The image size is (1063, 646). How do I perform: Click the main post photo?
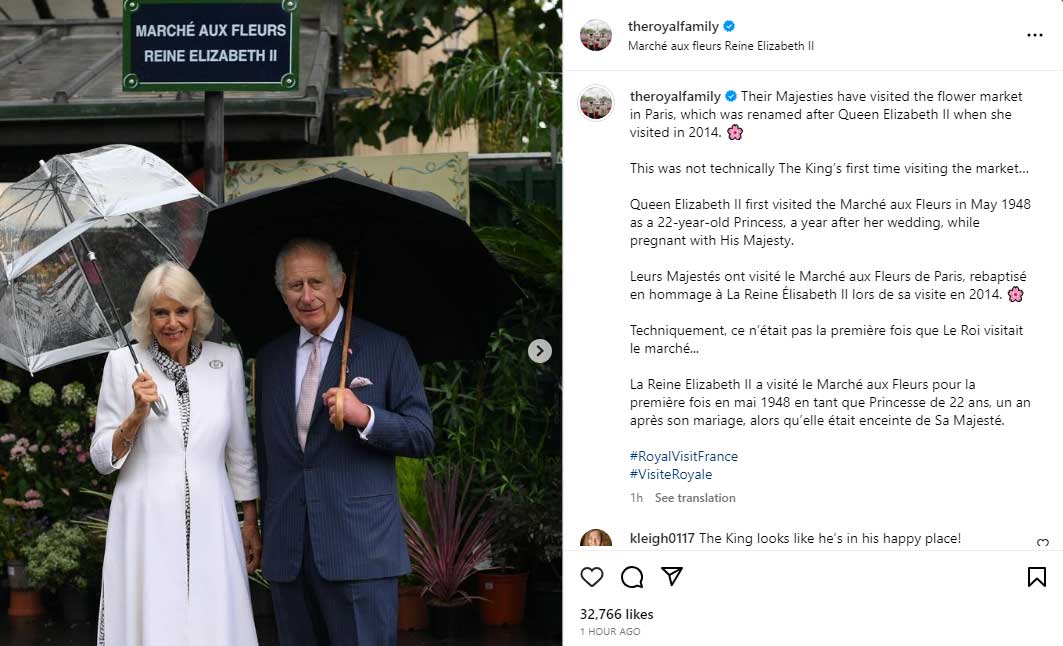pyautogui.click(x=281, y=323)
